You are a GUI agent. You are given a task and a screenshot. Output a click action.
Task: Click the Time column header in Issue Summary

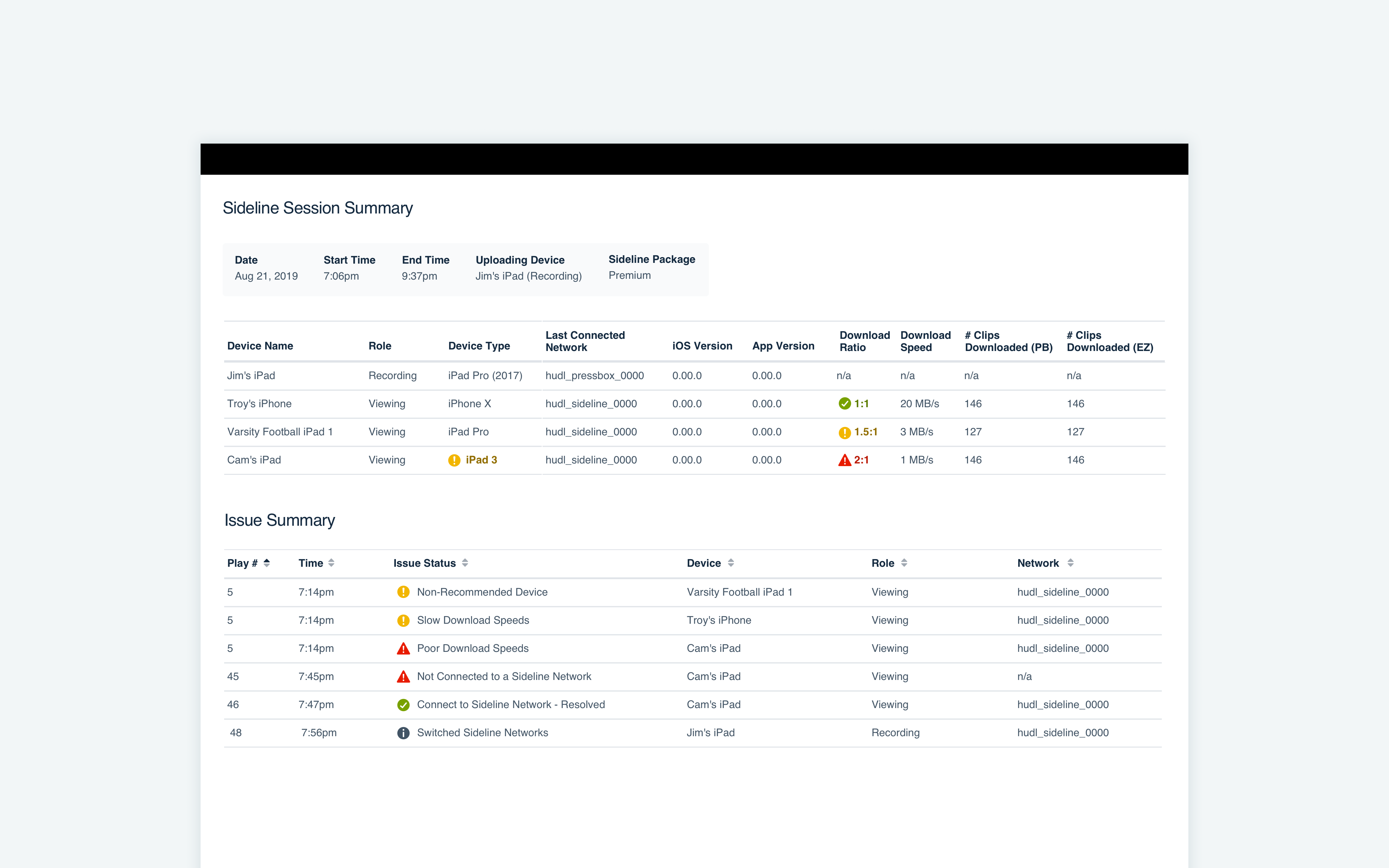[310, 563]
